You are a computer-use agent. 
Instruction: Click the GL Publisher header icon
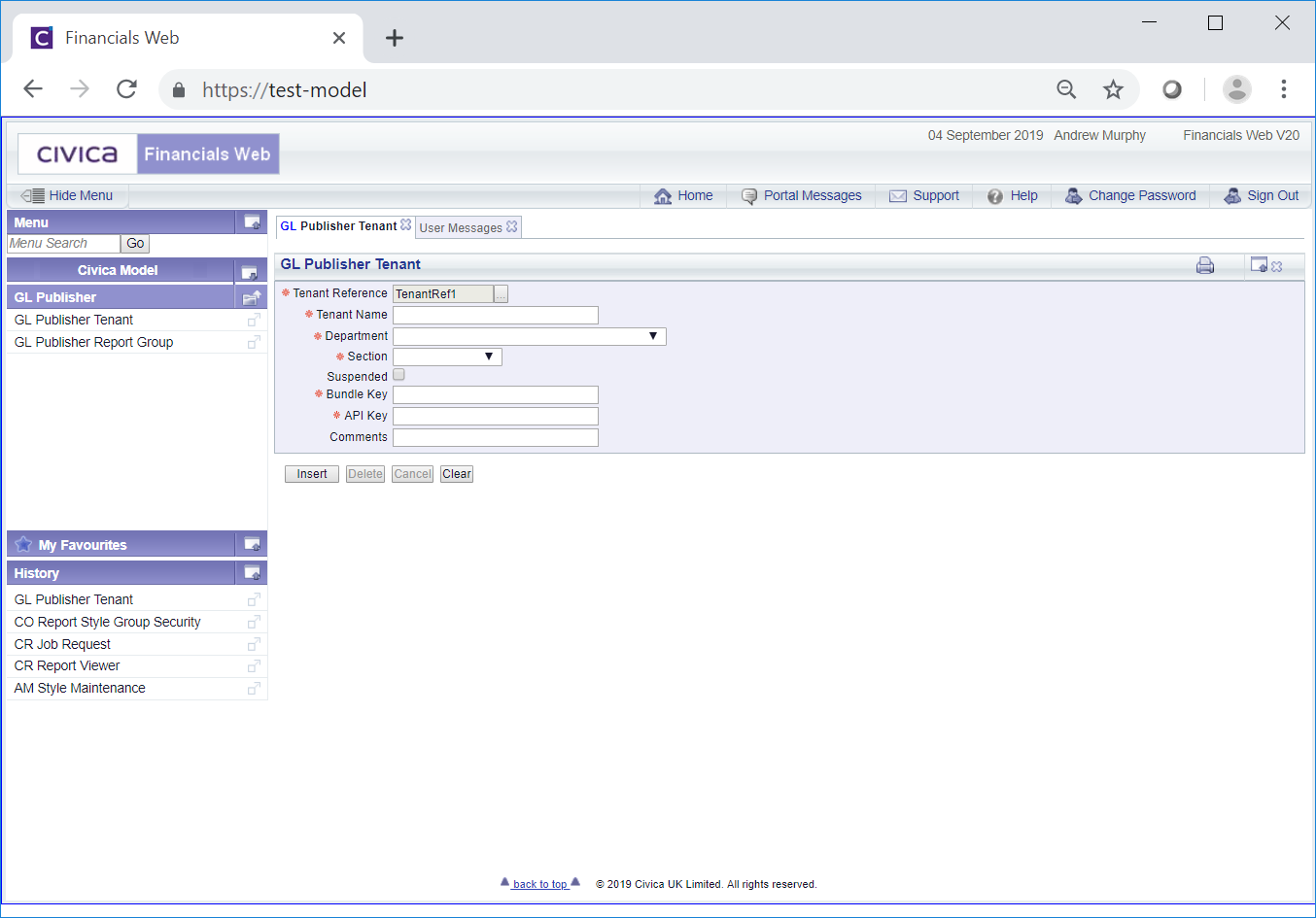pos(252,297)
